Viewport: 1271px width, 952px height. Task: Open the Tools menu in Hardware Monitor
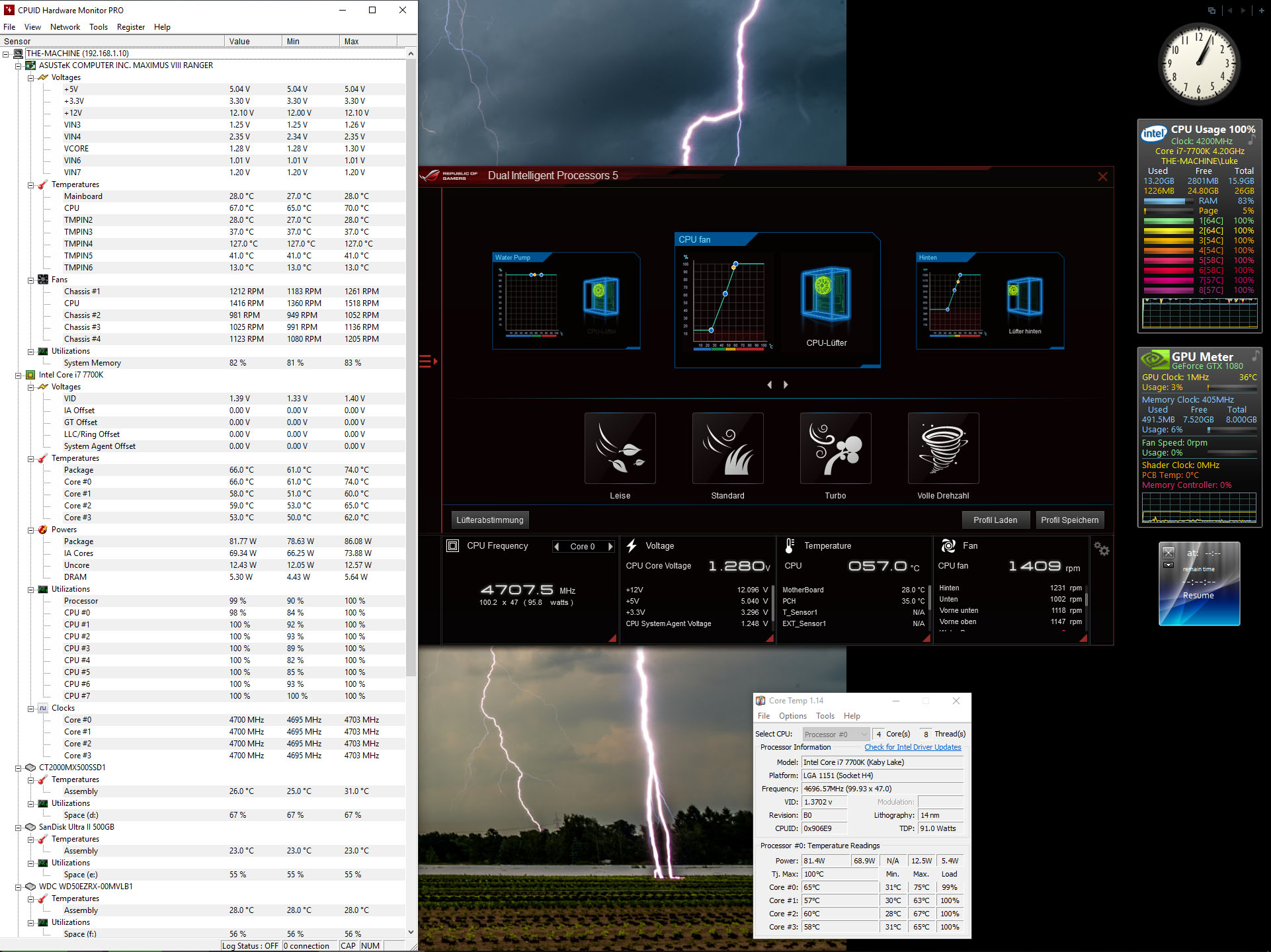pos(99,27)
